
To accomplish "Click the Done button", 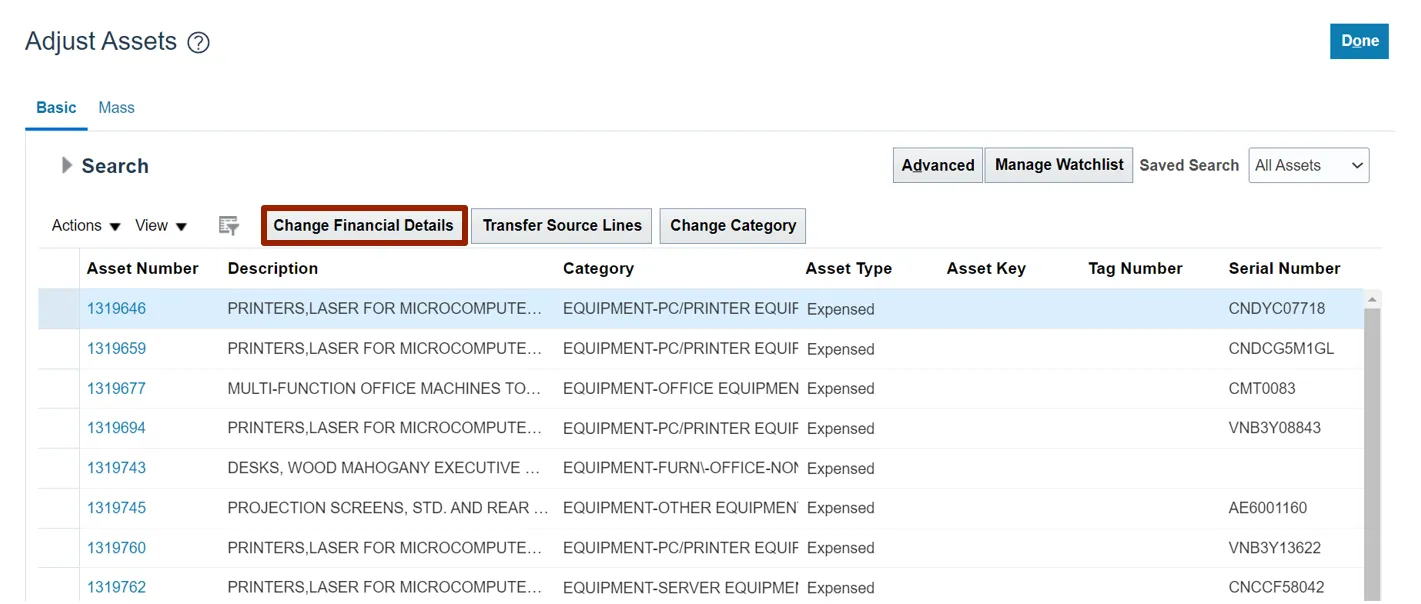I will 1358,41.
